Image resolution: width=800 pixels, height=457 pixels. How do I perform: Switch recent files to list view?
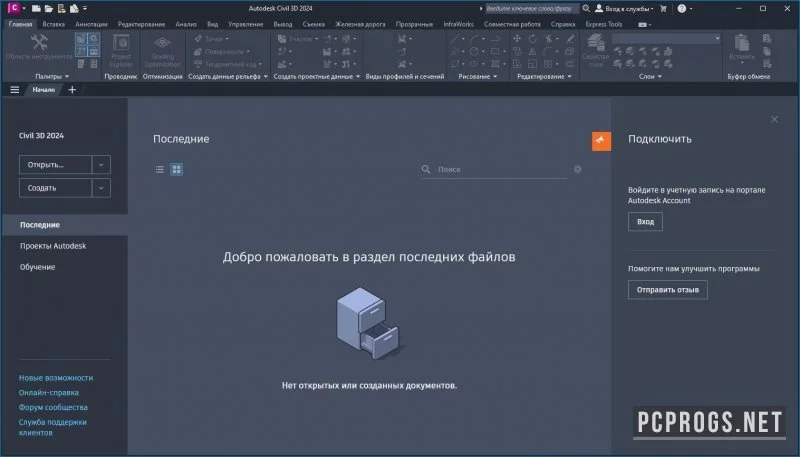tap(160, 169)
